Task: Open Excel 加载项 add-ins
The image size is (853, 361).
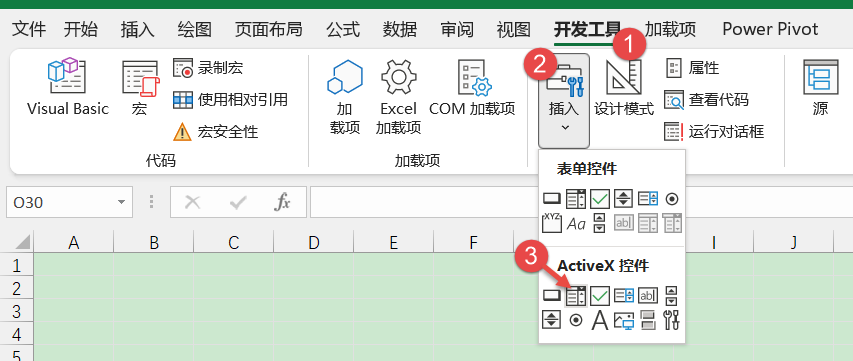Action: pyautogui.click(x=398, y=97)
